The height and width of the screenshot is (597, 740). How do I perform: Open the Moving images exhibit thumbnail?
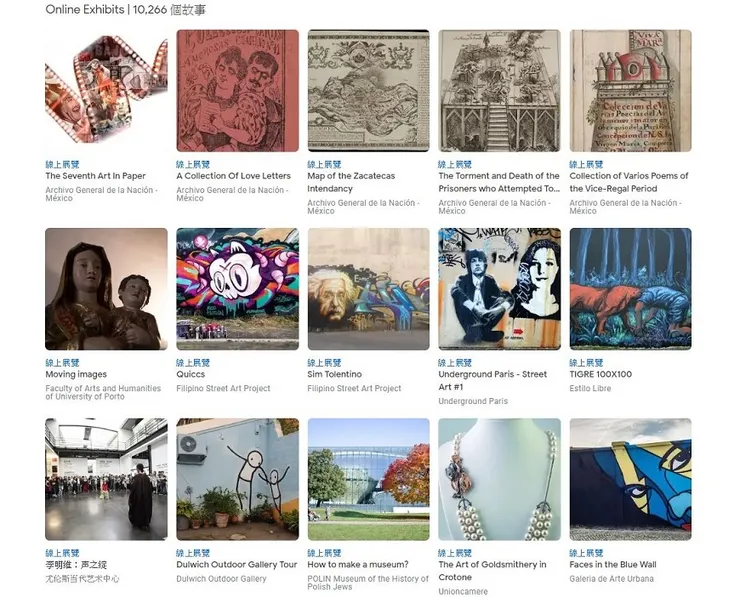tap(106, 289)
